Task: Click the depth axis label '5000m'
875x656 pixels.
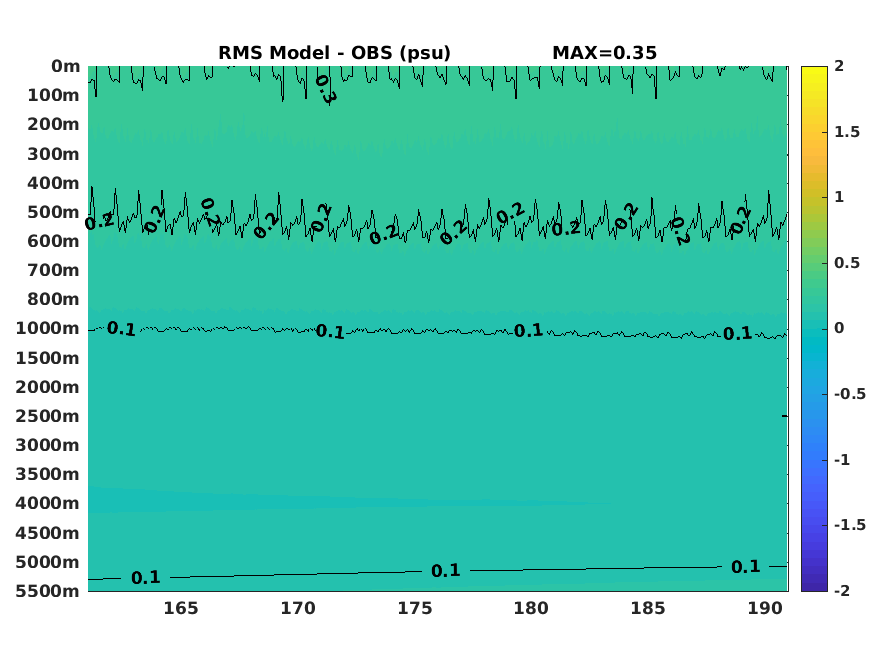Action: [47, 562]
